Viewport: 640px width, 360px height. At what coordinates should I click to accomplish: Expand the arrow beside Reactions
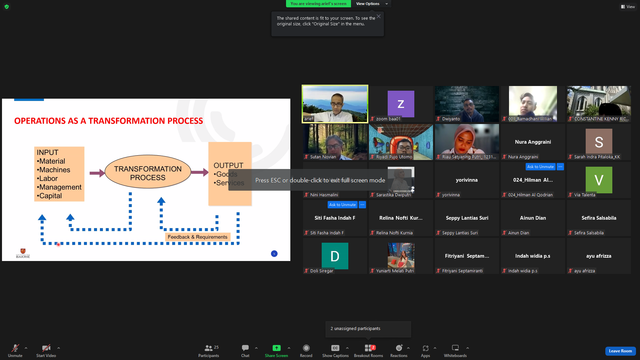click(408, 348)
